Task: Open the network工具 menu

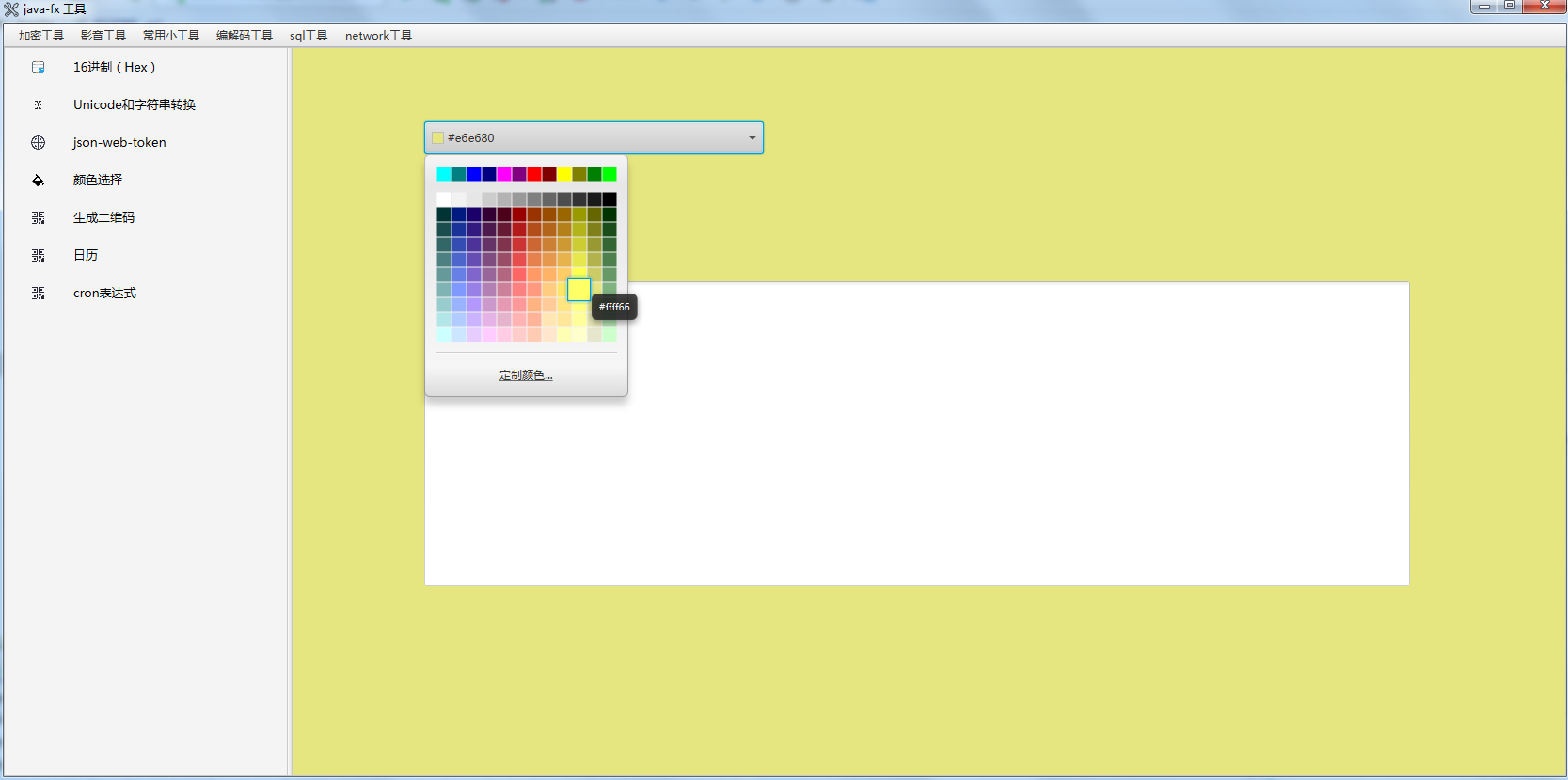Action: coord(378,36)
